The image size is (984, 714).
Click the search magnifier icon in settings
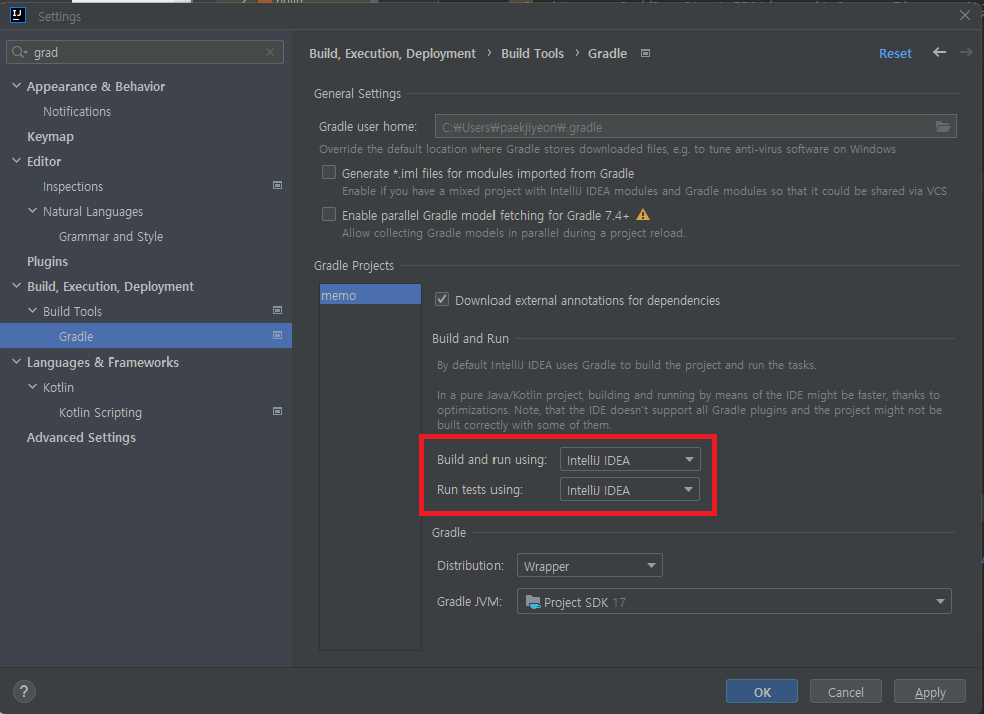tap(19, 52)
